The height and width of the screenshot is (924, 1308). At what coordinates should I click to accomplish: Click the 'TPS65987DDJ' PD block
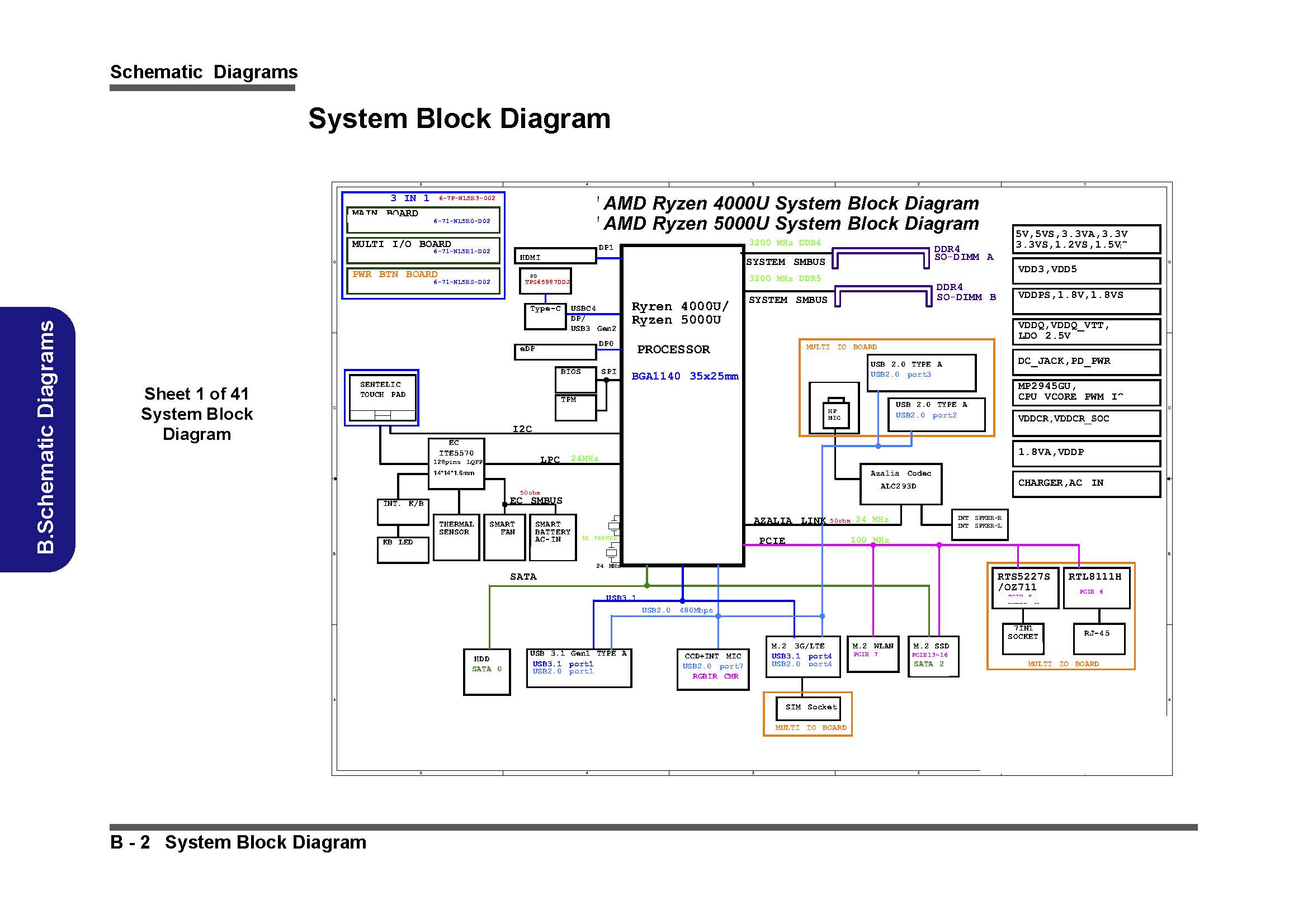tap(545, 281)
